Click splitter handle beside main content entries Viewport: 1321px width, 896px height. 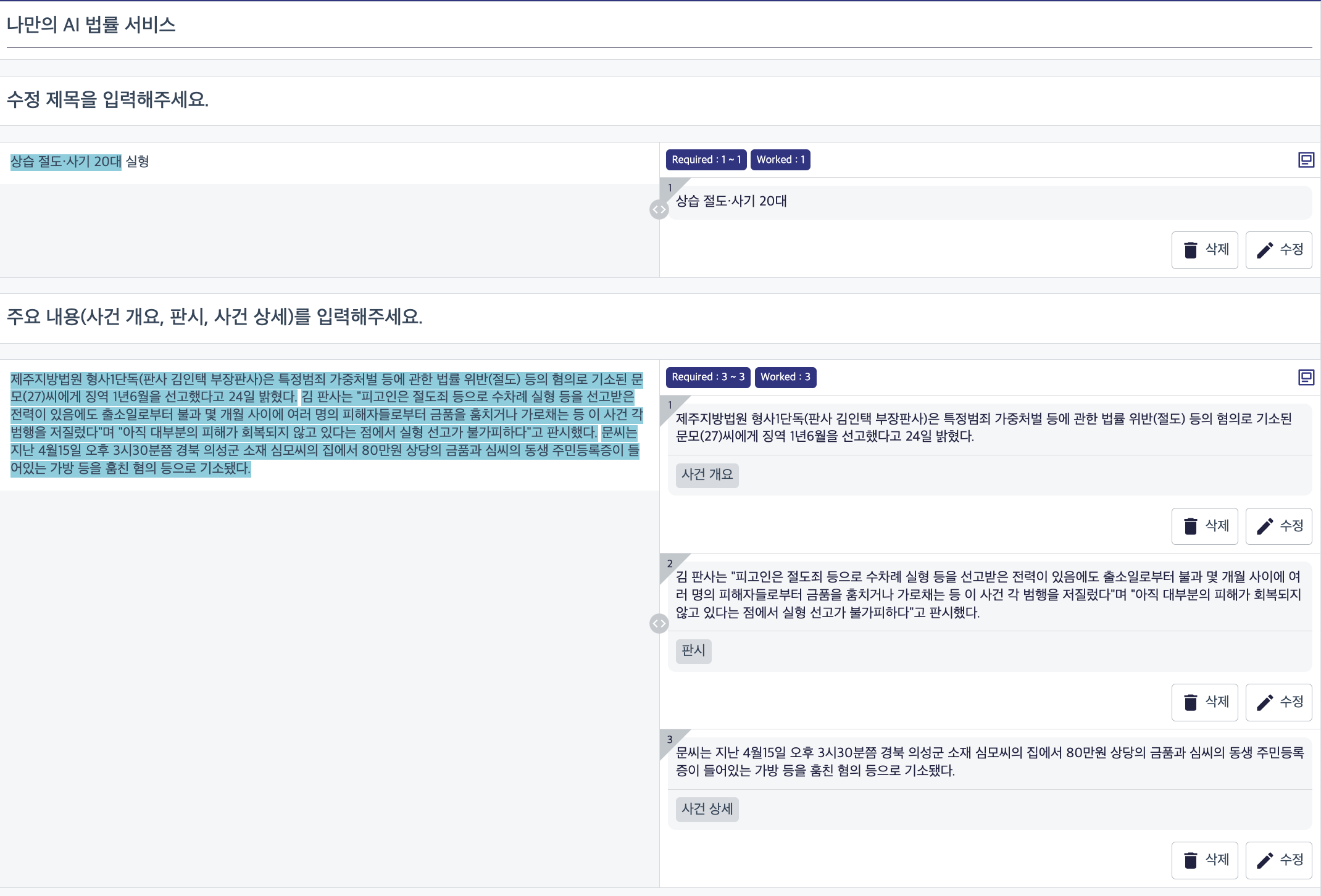659,624
